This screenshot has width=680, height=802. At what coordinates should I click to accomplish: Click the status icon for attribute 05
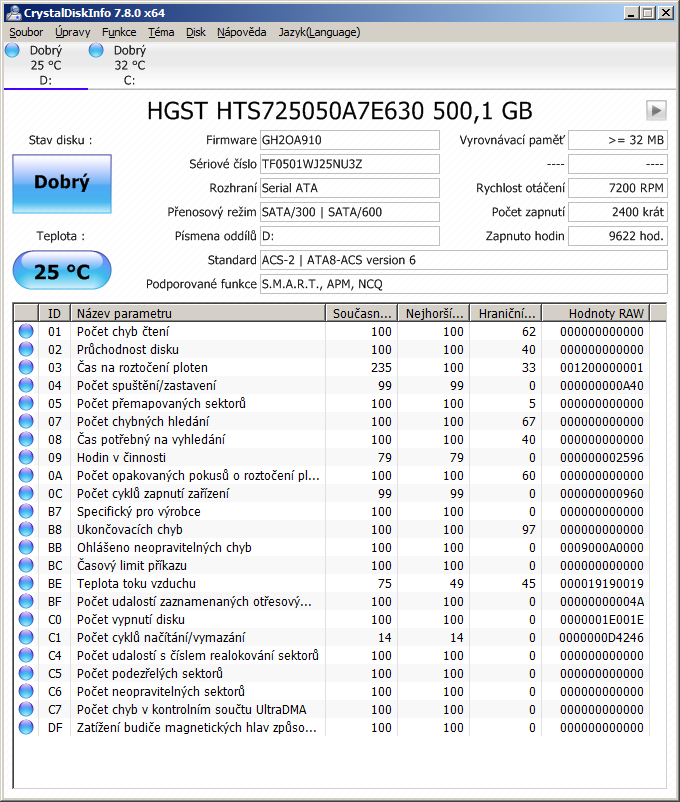(x=26, y=403)
